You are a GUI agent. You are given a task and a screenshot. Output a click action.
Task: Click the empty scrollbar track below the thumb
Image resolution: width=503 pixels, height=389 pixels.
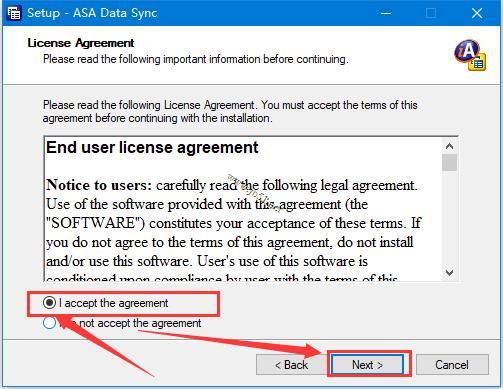(449, 218)
